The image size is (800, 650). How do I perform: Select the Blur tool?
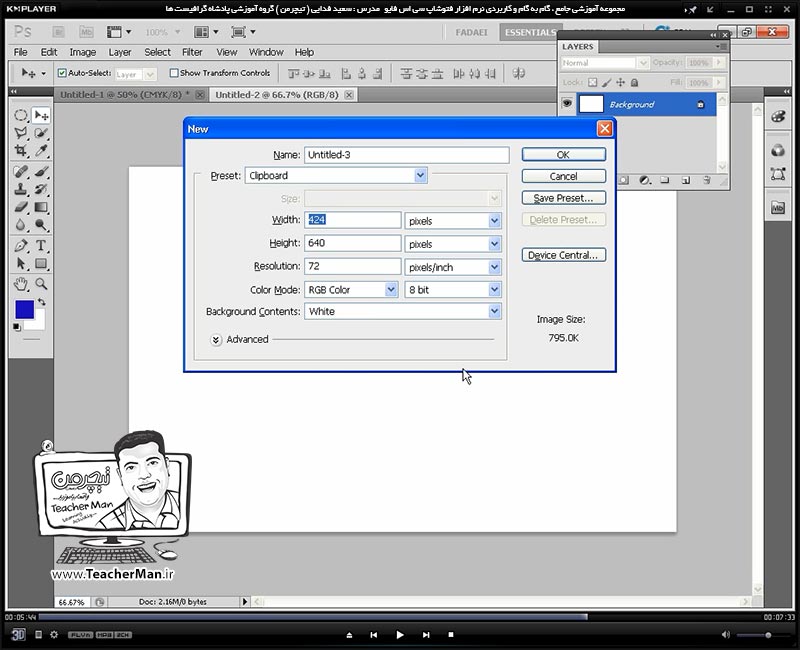pyautogui.click(x=20, y=225)
